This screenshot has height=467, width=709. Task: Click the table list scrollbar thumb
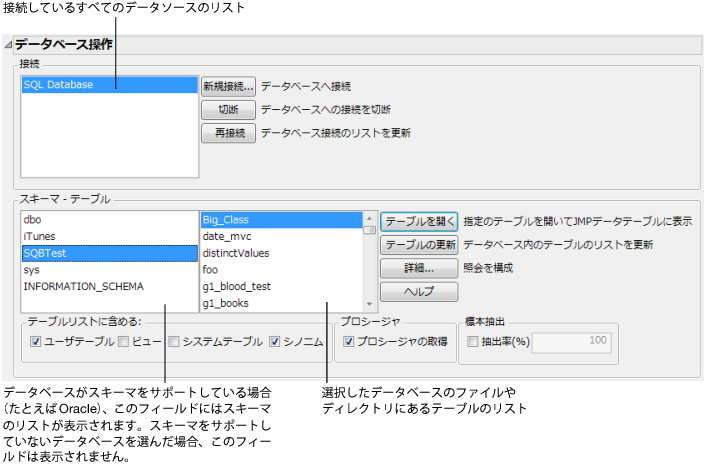point(370,230)
